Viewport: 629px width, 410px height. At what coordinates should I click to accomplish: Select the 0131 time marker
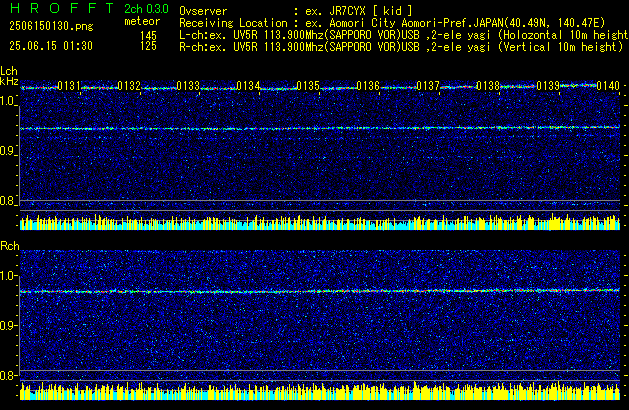69,86
